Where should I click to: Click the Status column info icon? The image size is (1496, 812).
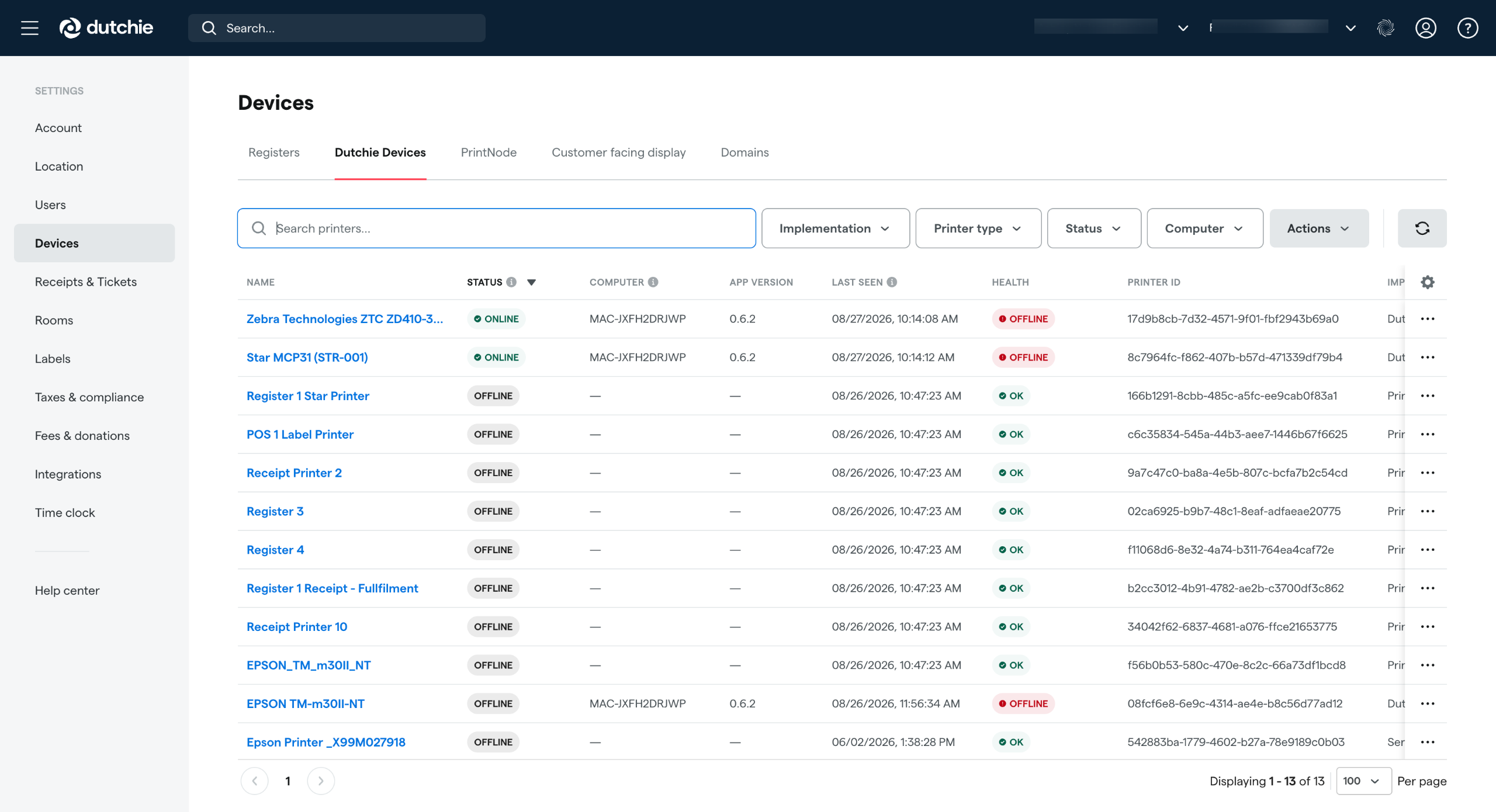coord(511,282)
